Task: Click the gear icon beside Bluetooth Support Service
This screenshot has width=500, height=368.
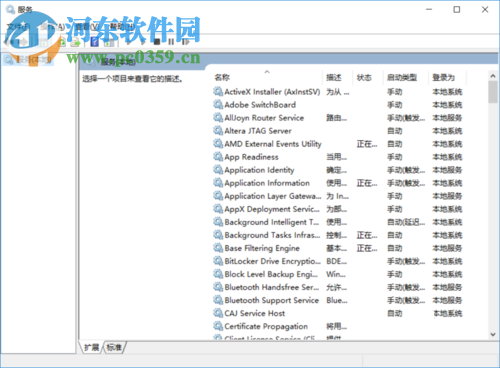Action: [x=218, y=300]
